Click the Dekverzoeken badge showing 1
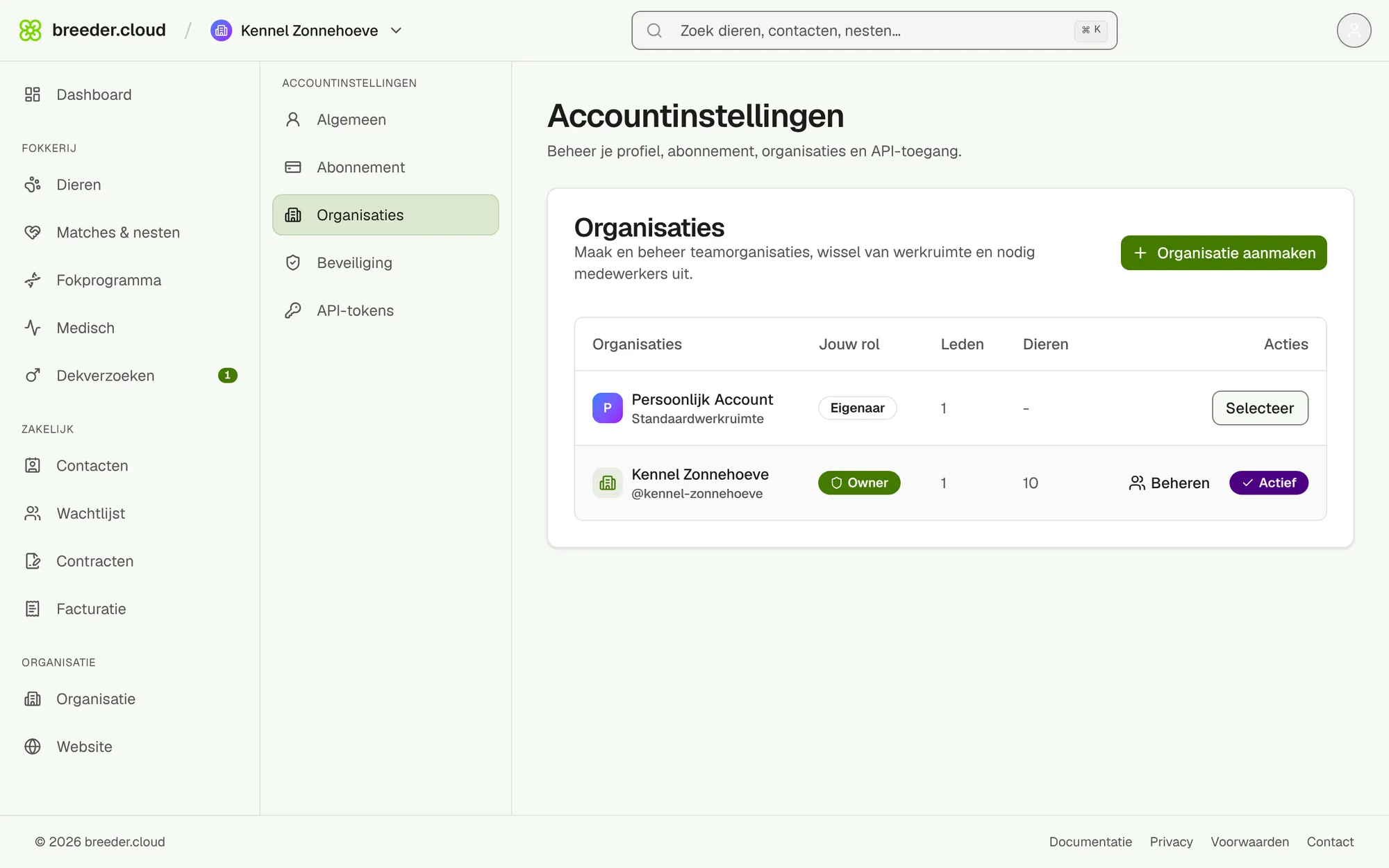 click(228, 376)
